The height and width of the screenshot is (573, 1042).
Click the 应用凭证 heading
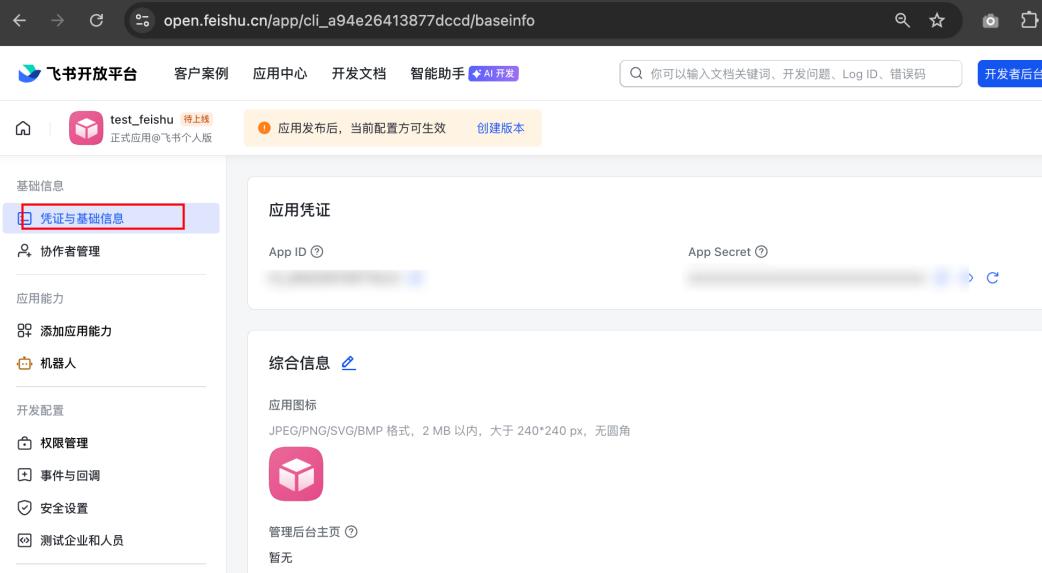point(300,210)
